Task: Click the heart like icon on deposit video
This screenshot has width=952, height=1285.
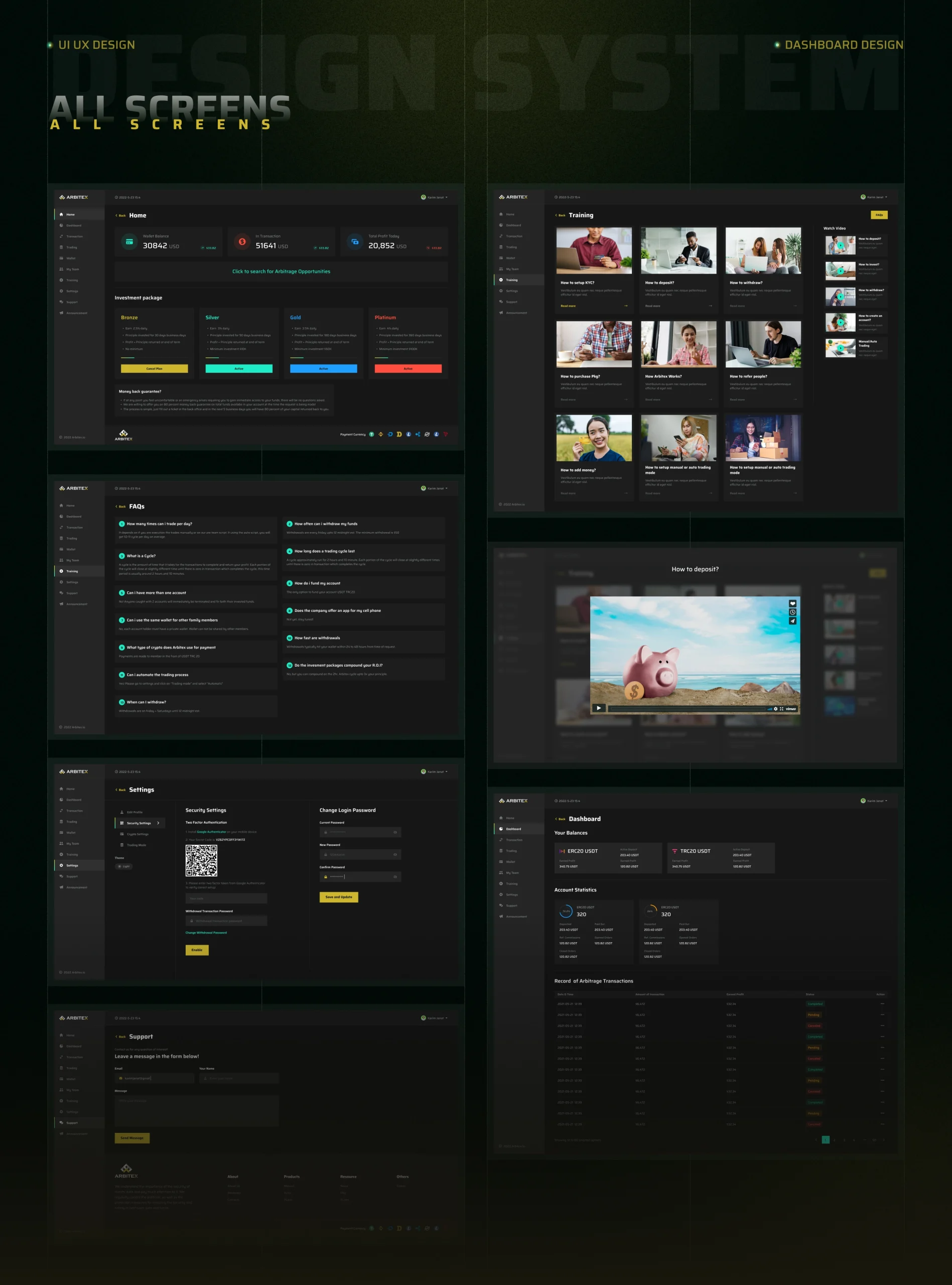Action: click(792, 603)
